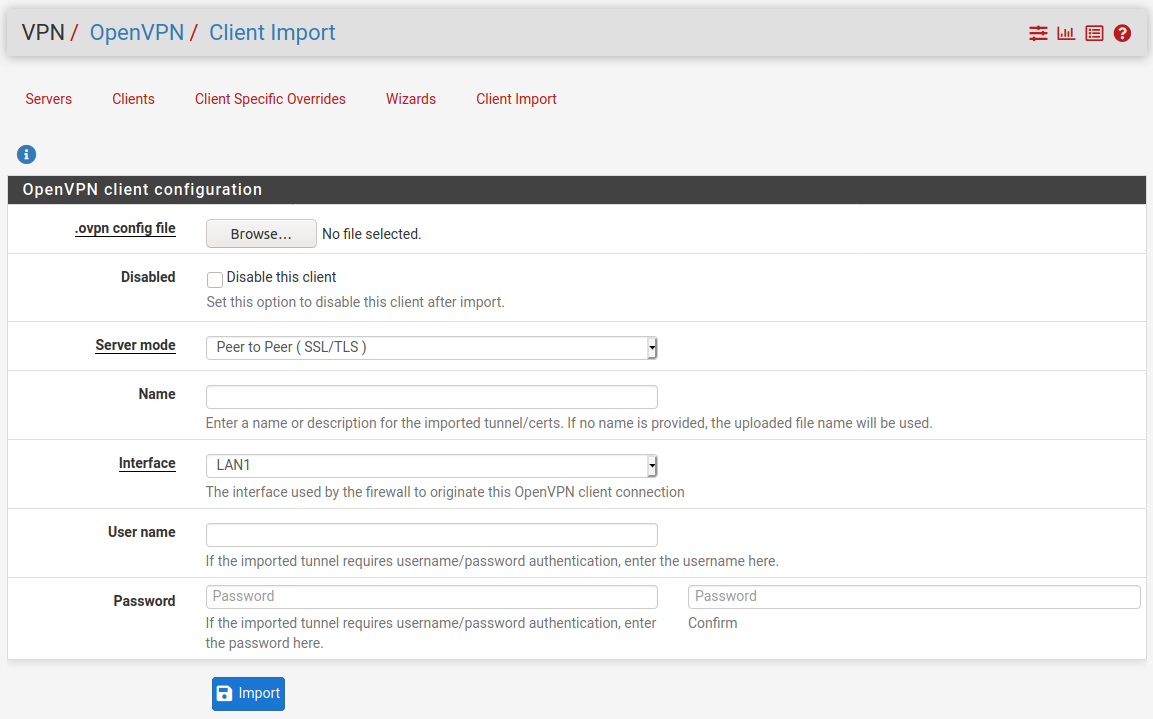The image size is (1153, 719).
Task: Switch to the Clients tab
Action: pyautogui.click(x=133, y=99)
